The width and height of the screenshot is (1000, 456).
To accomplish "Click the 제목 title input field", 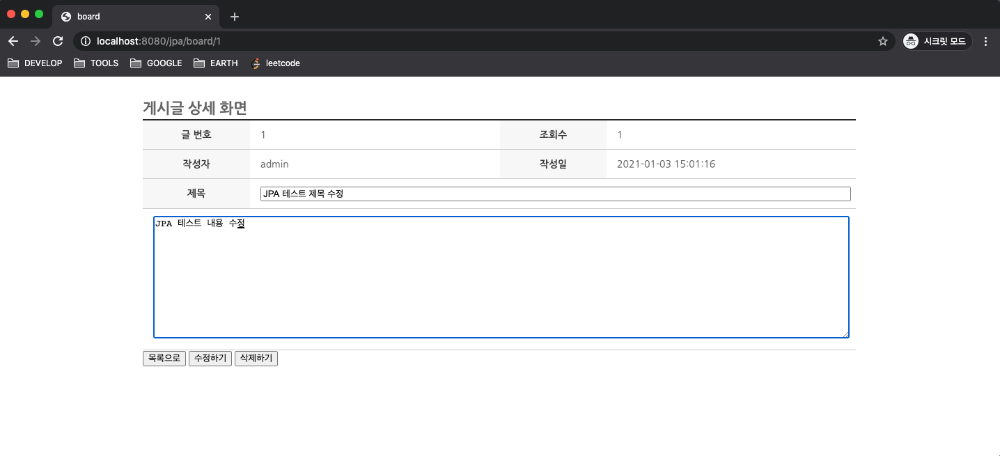I will [x=555, y=194].
